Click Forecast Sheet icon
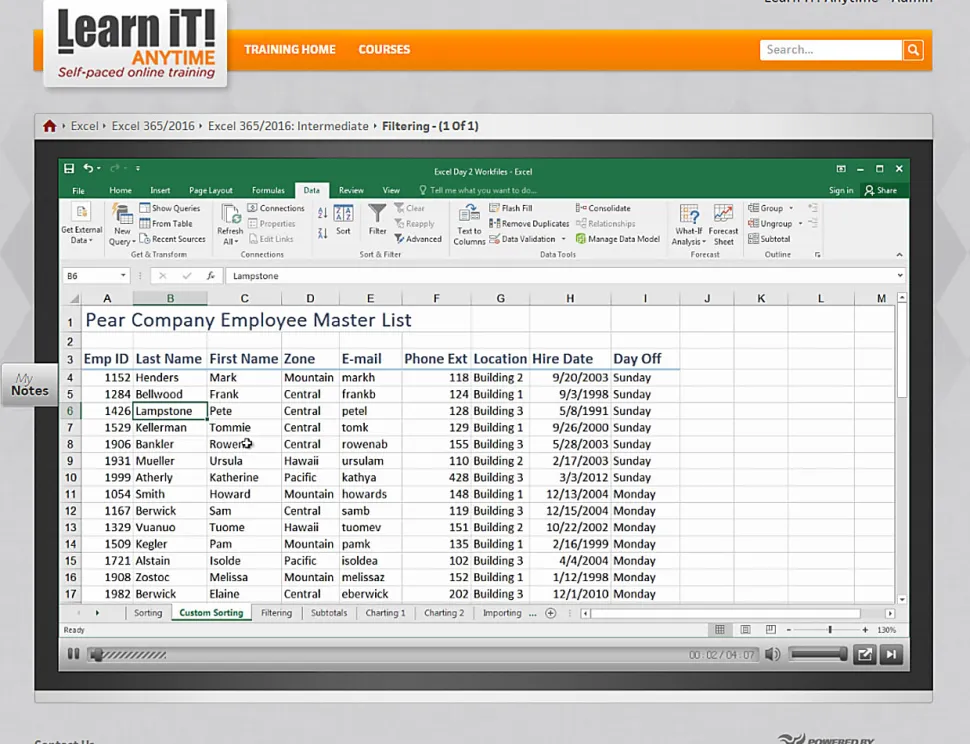970x744 pixels. [x=723, y=214]
